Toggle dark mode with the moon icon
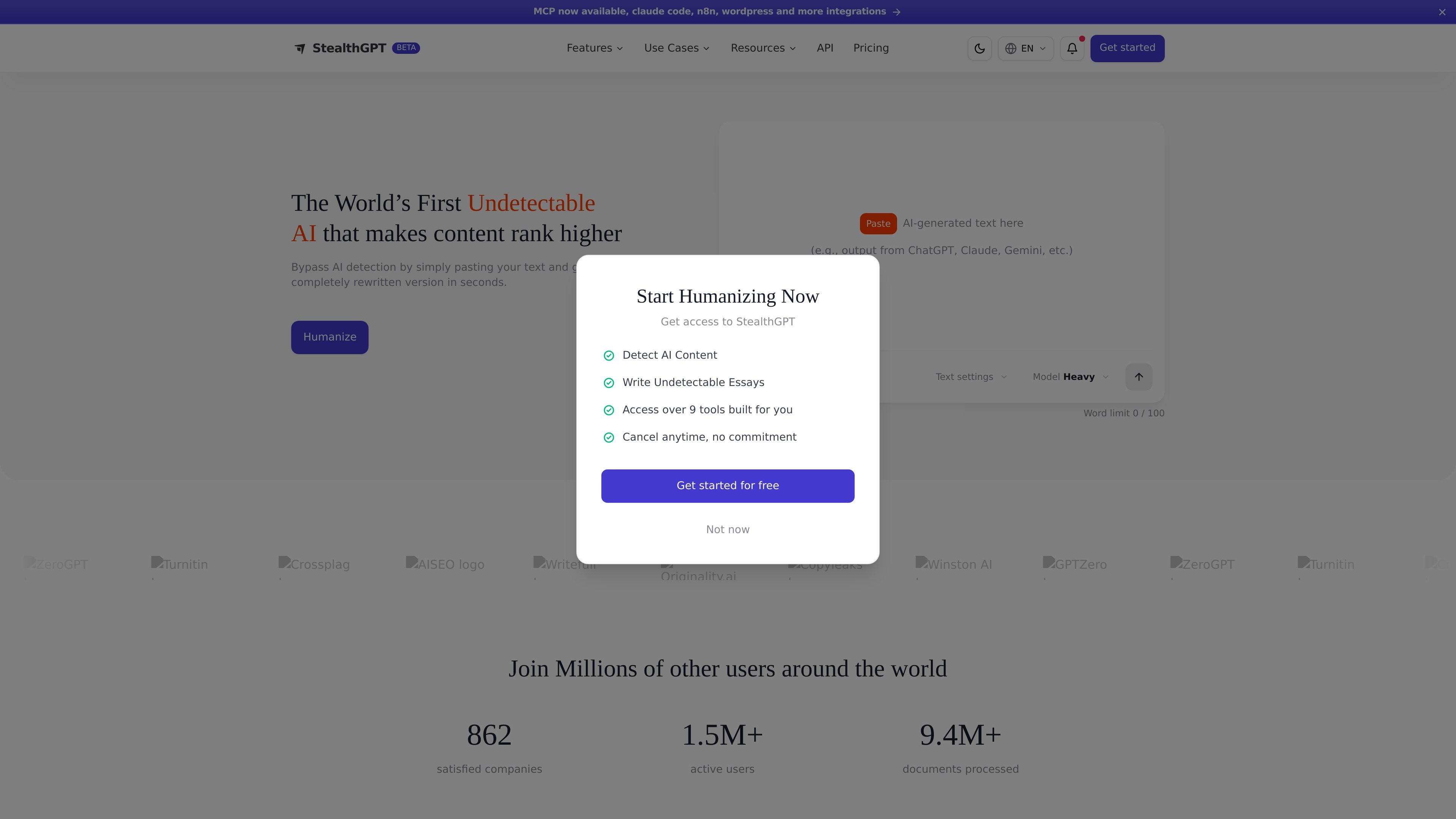This screenshot has height=819, width=1456. click(979, 49)
